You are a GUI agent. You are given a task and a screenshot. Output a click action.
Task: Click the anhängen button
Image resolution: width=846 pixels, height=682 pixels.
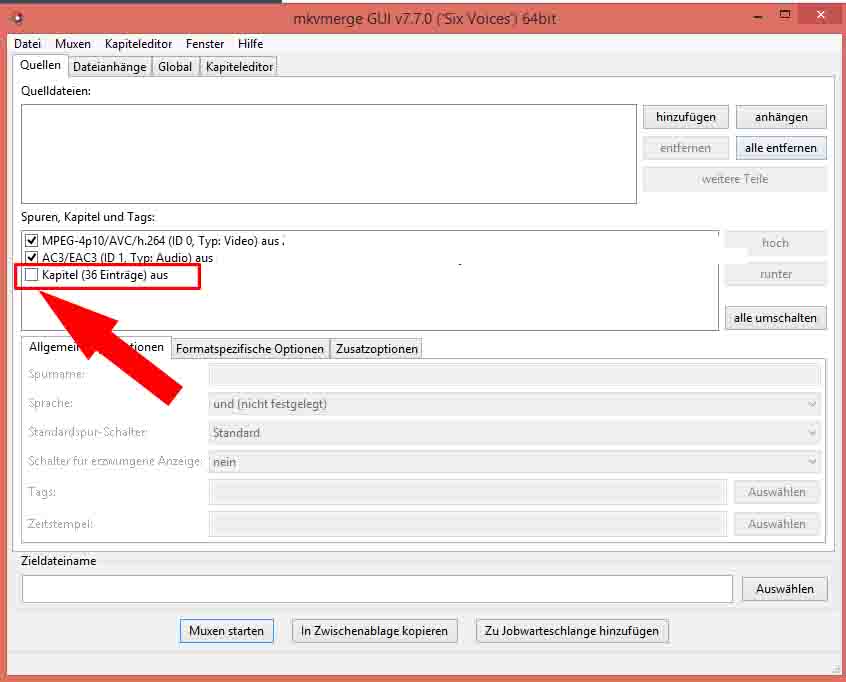pos(781,117)
